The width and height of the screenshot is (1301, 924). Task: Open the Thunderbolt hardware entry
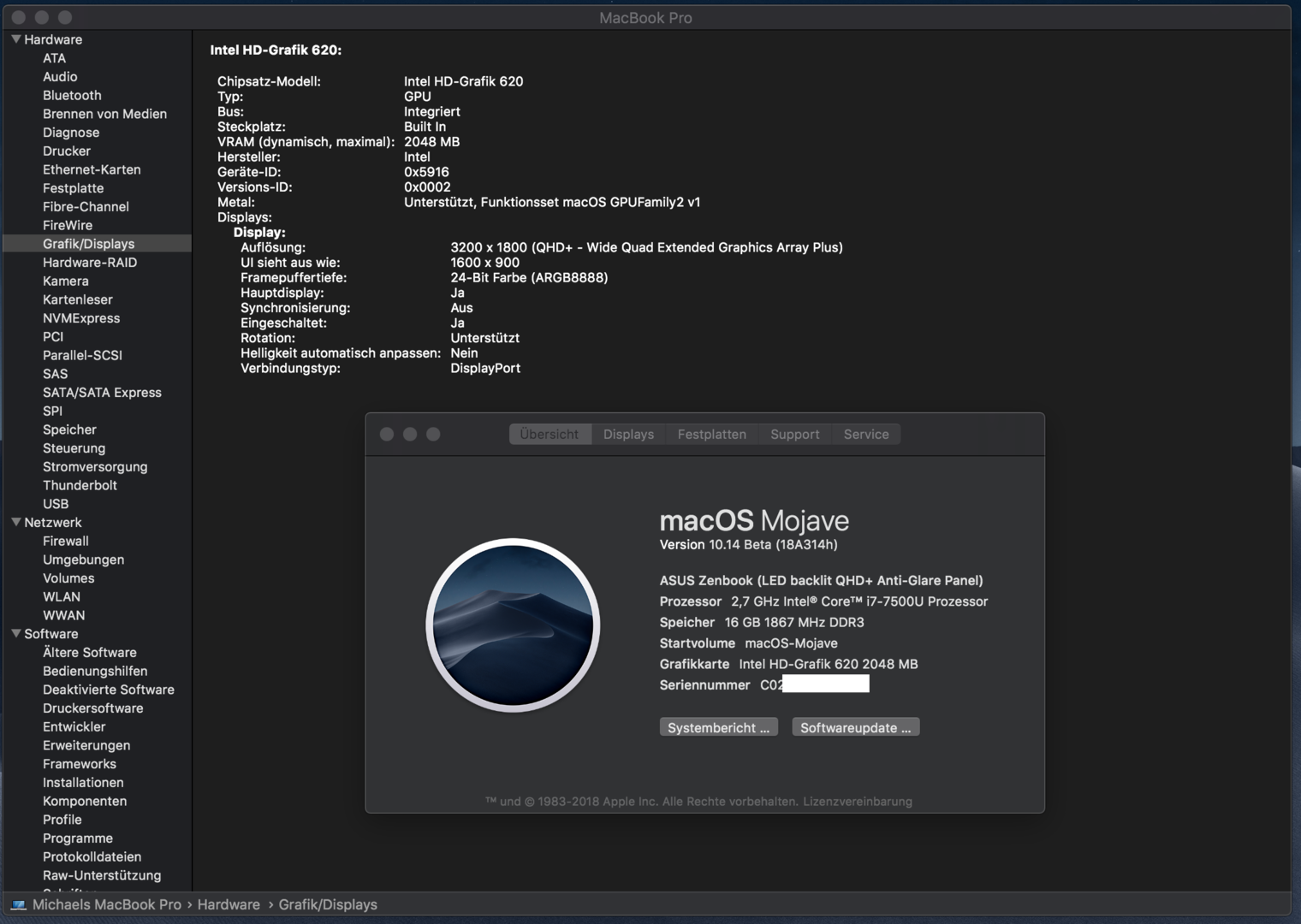(x=80, y=485)
